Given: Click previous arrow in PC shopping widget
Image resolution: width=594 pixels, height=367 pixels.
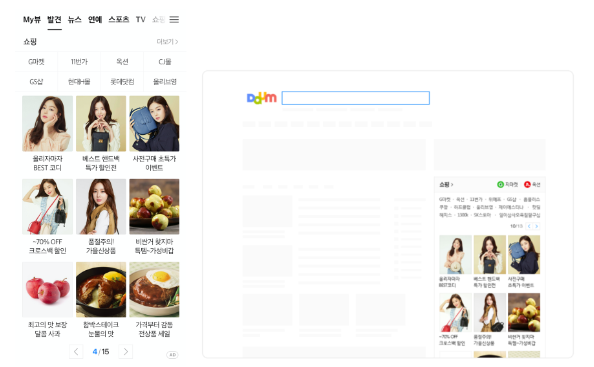Looking at the screenshot, I should pyautogui.click(x=529, y=226).
